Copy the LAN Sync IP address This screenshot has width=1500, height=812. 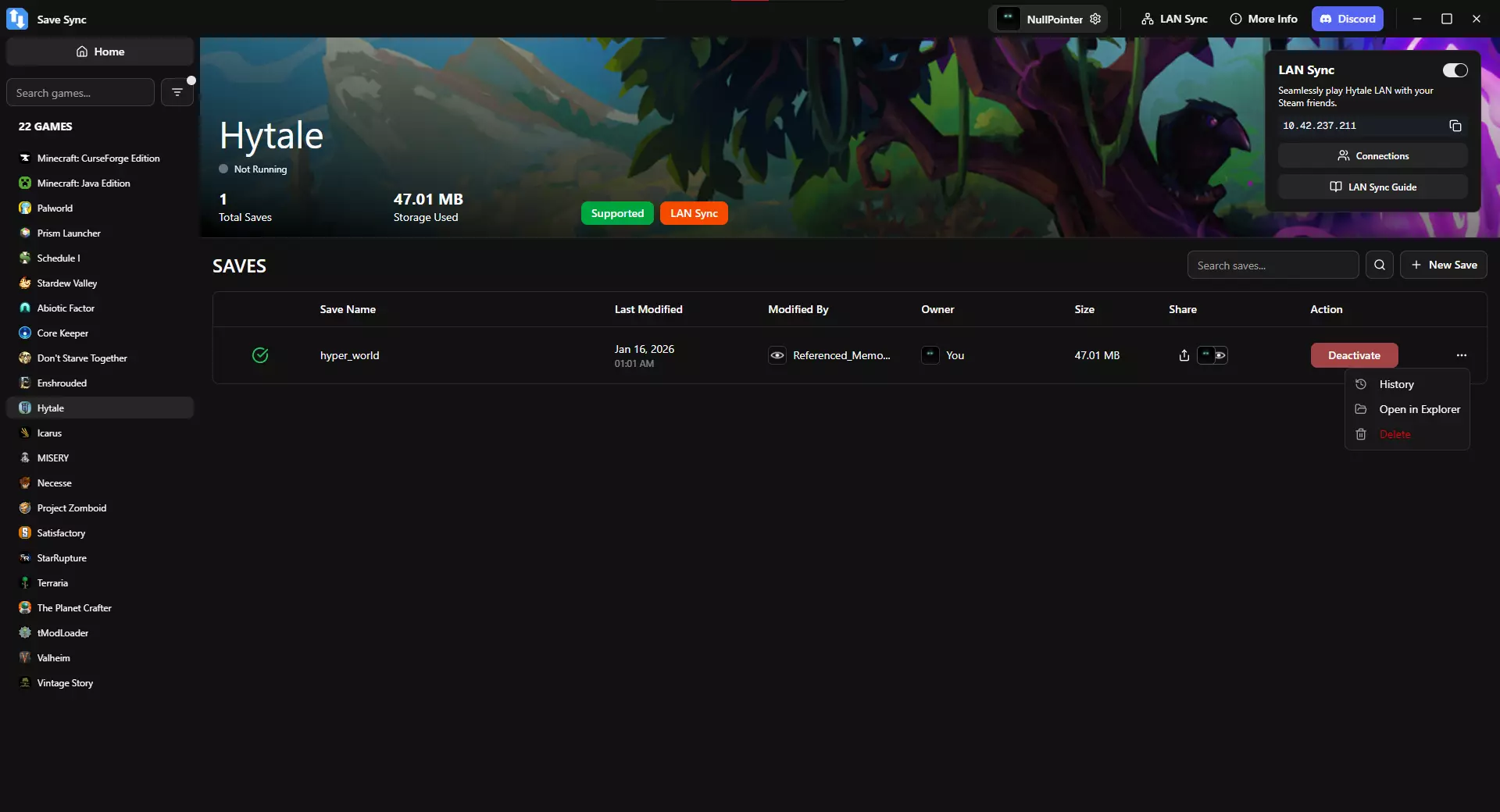pyautogui.click(x=1455, y=126)
